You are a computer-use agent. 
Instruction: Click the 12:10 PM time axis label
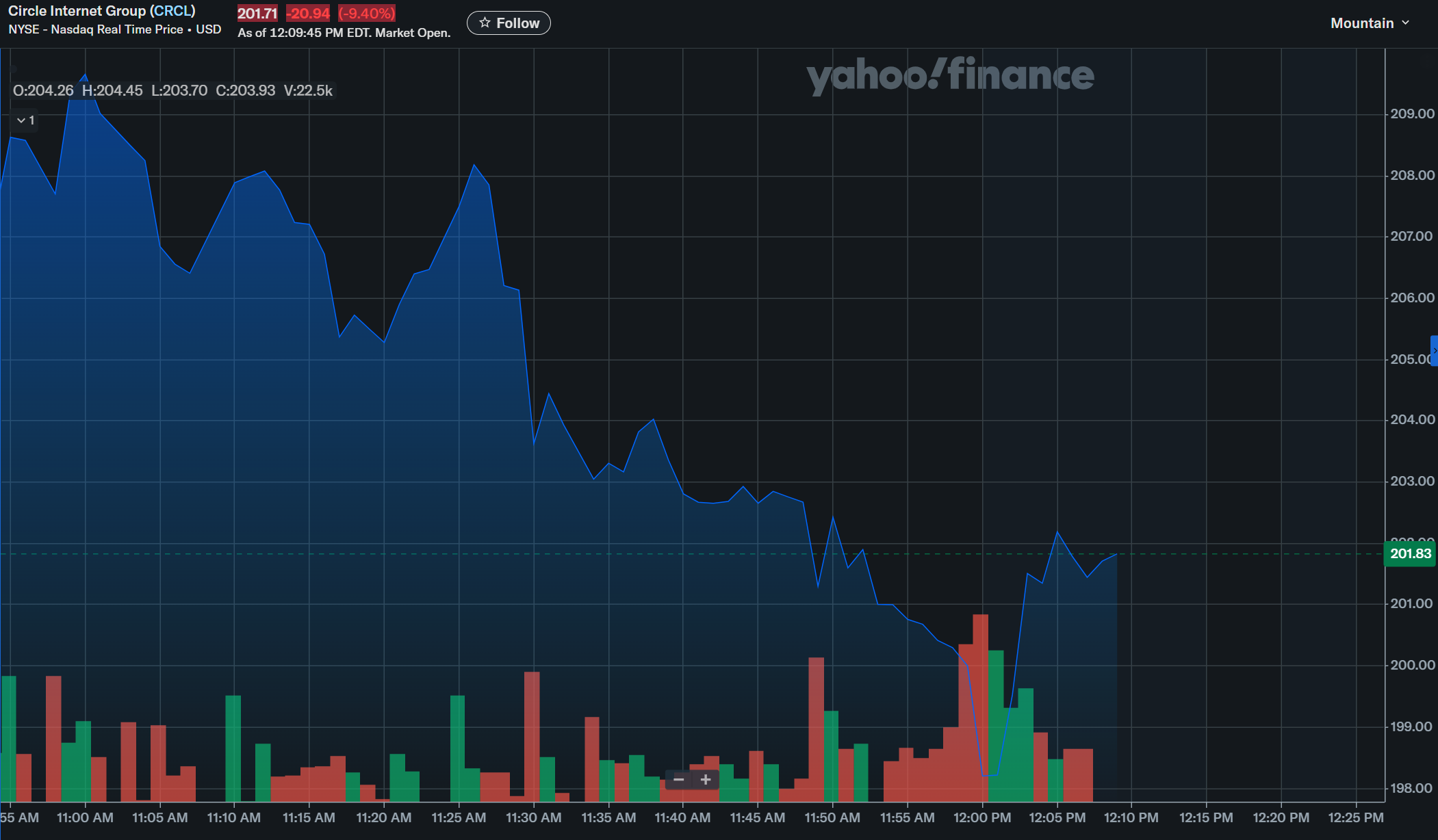(x=1131, y=817)
